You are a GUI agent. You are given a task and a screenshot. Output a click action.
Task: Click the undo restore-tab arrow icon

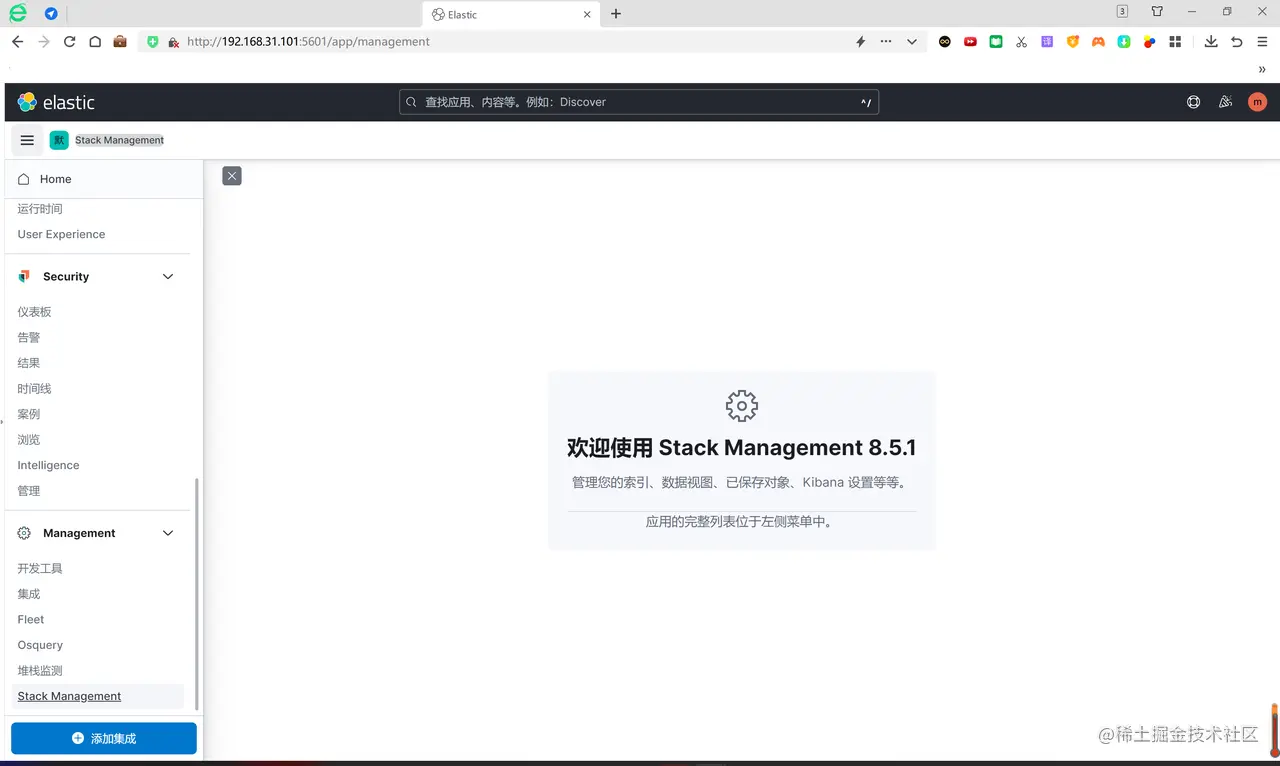click(x=1237, y=42)
